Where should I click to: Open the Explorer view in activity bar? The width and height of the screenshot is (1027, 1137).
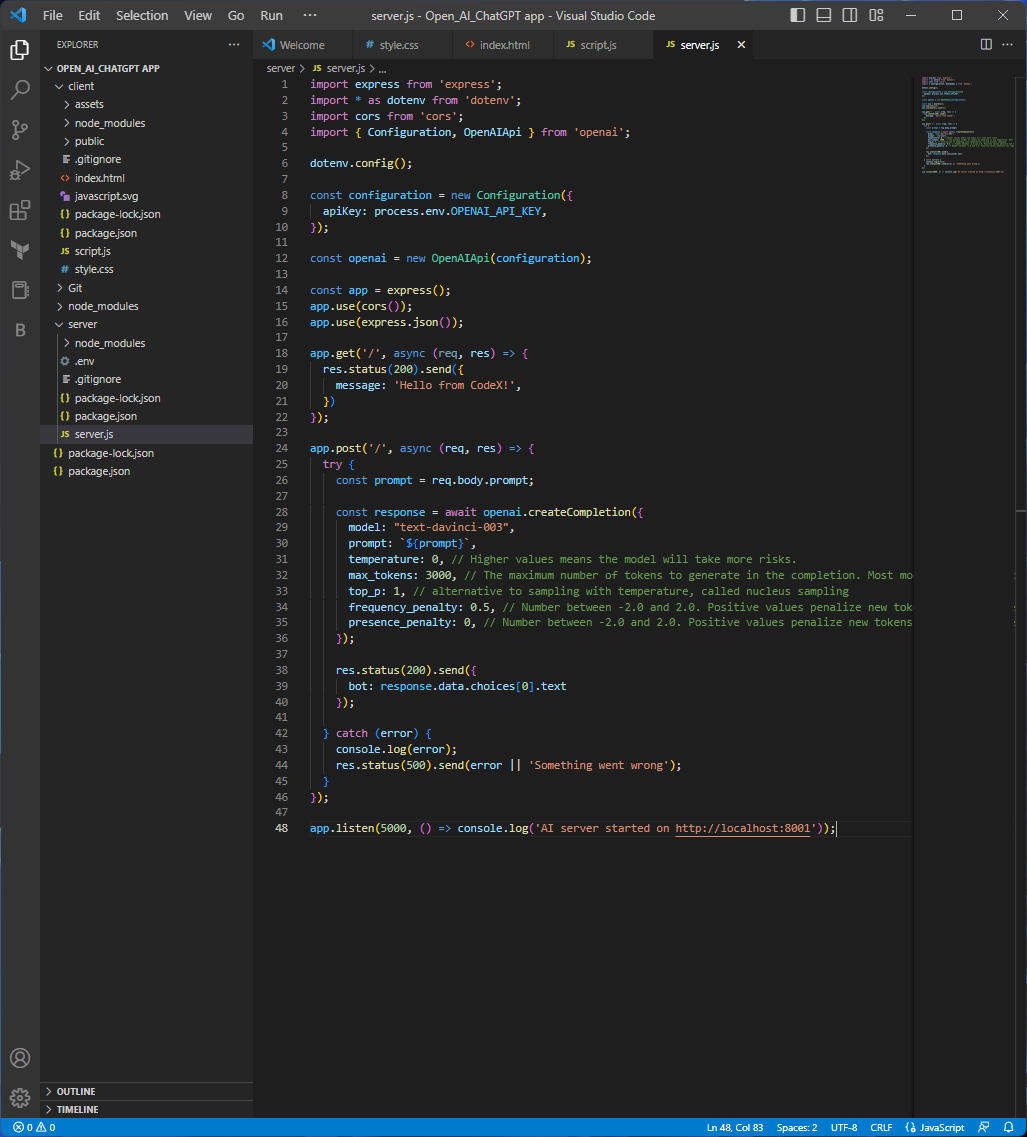pos(20,50)
